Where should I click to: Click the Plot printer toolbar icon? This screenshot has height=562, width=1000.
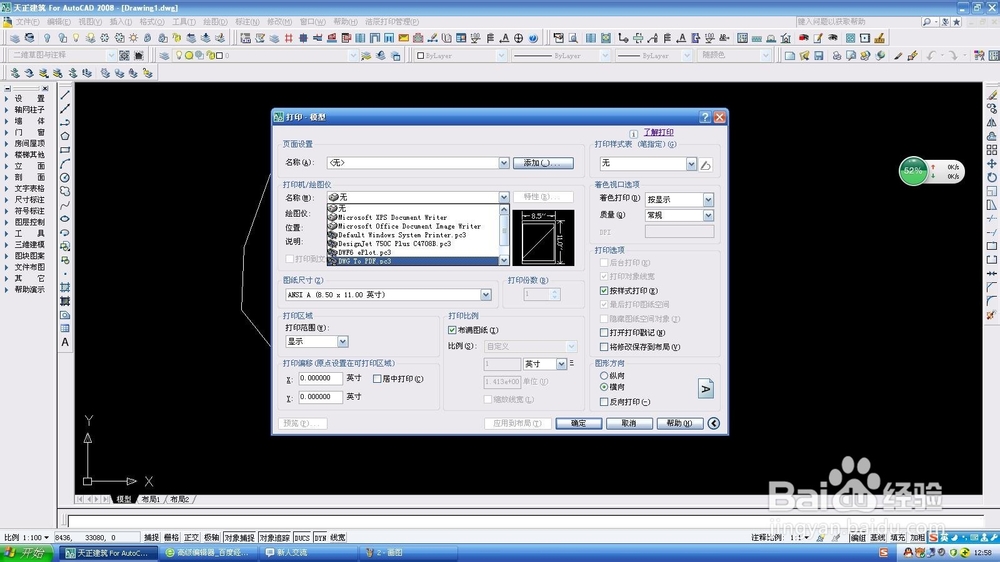tap(836, 55)
